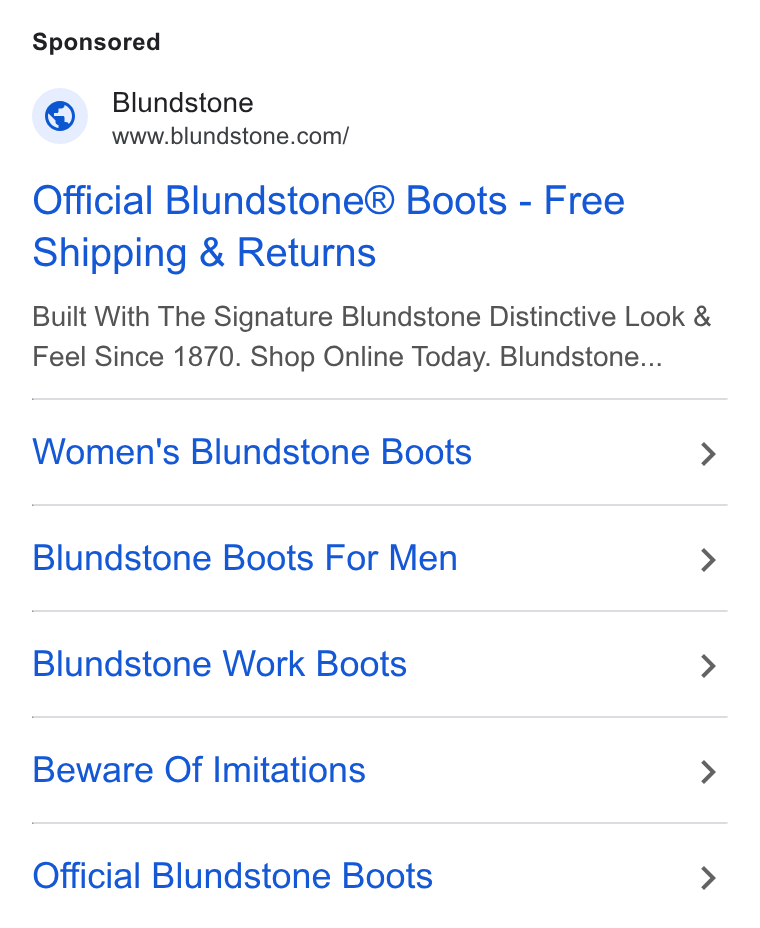Image resolution: width=760 pixels, height=928 pixels.
Task: Open the Official Blundstone Boots headline link
Action: click(329, 226)
